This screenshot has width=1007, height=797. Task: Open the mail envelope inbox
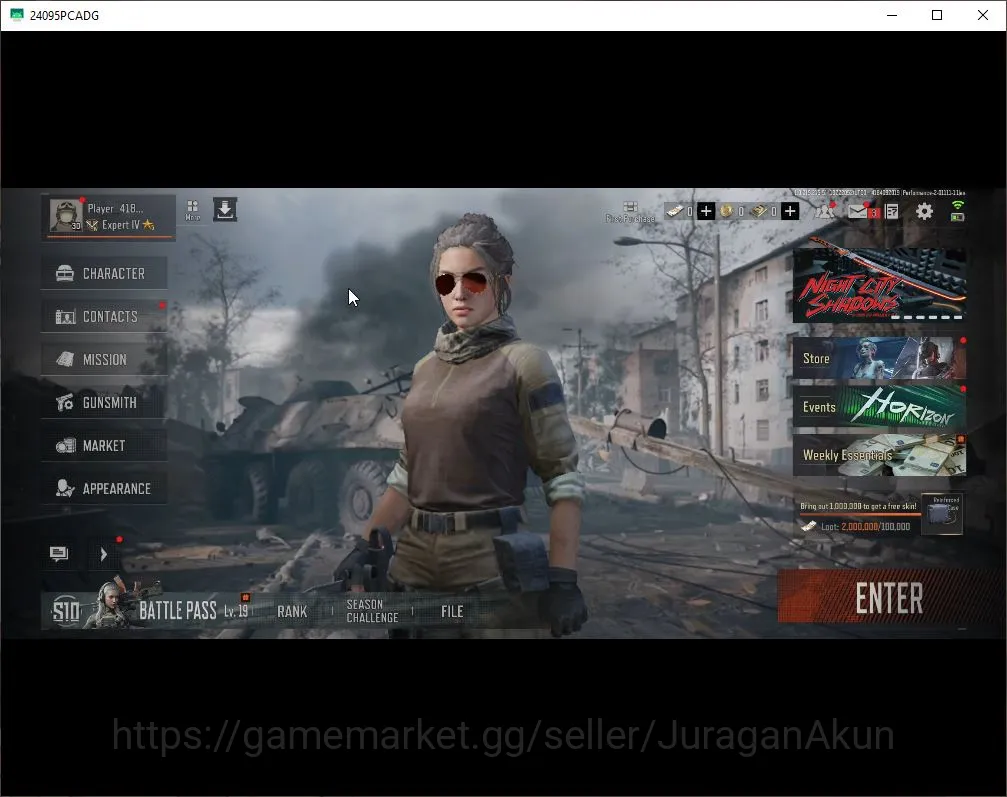coord(858,211)
